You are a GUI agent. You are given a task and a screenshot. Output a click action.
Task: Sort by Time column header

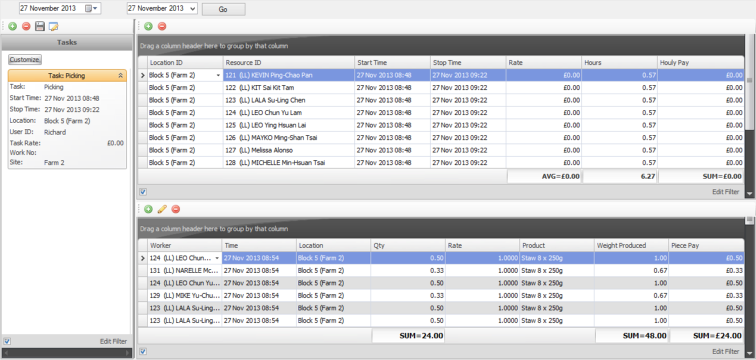click(259, 245)
